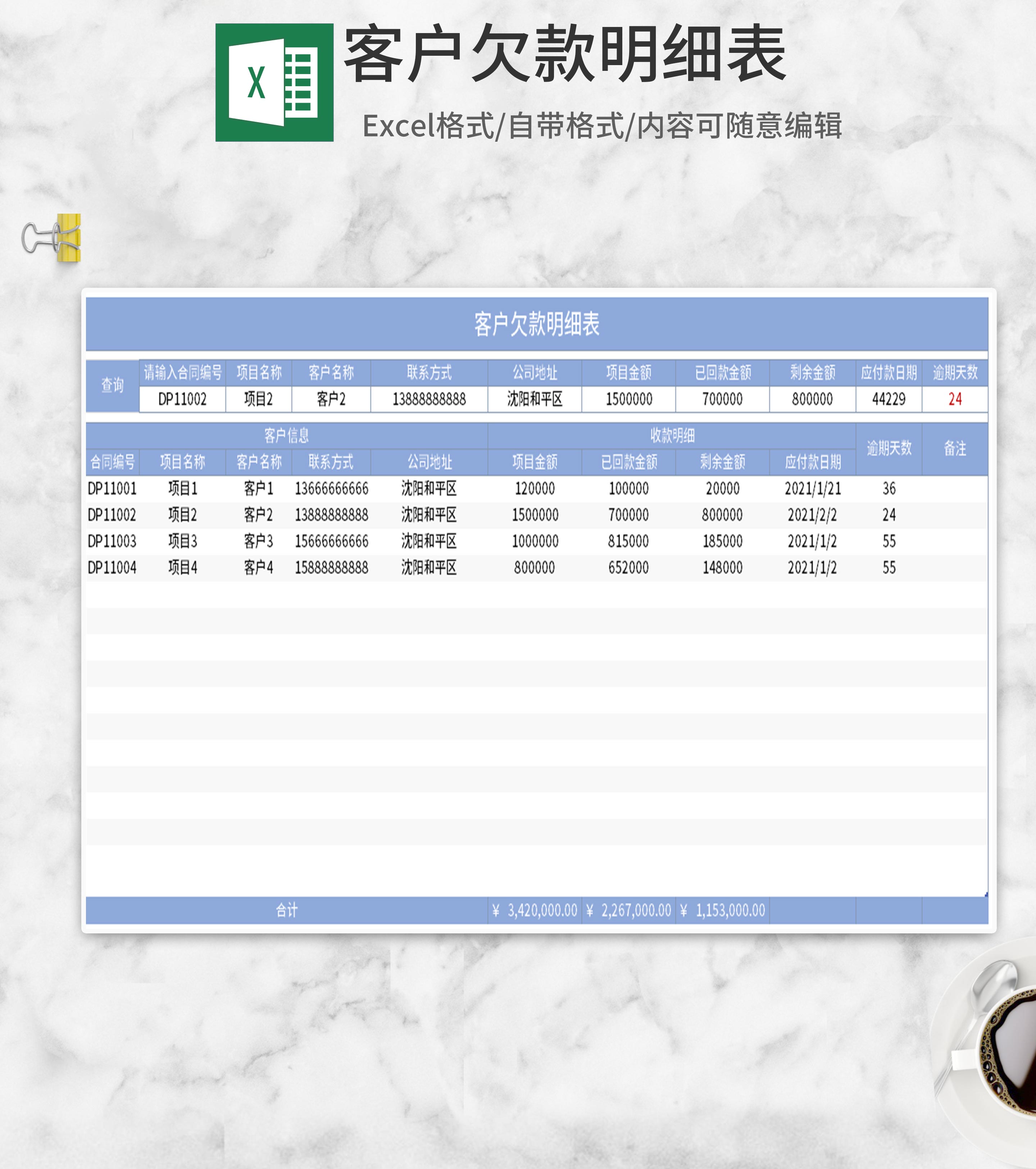This screenshot has height=1169, width=1036.
Task: Click the blue 客户欠款明细表 table title
Action: [536, 324]
